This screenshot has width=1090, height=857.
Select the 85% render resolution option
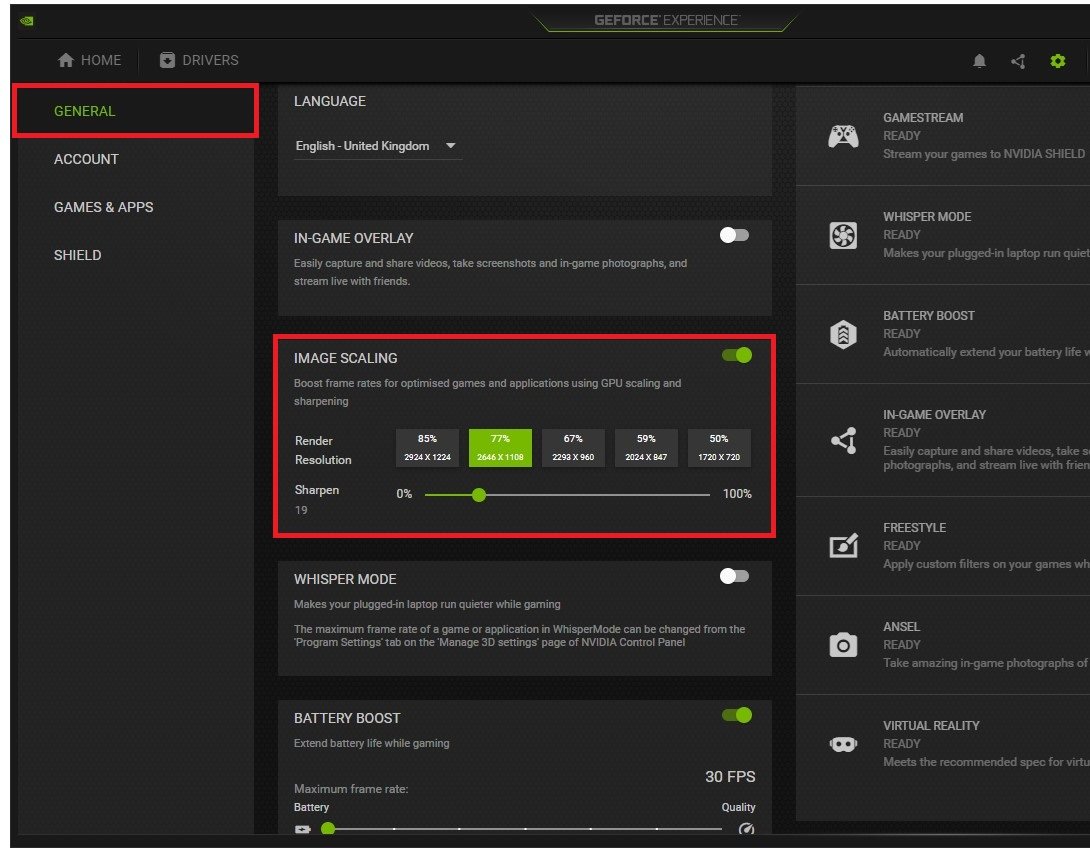coord(427,448)
